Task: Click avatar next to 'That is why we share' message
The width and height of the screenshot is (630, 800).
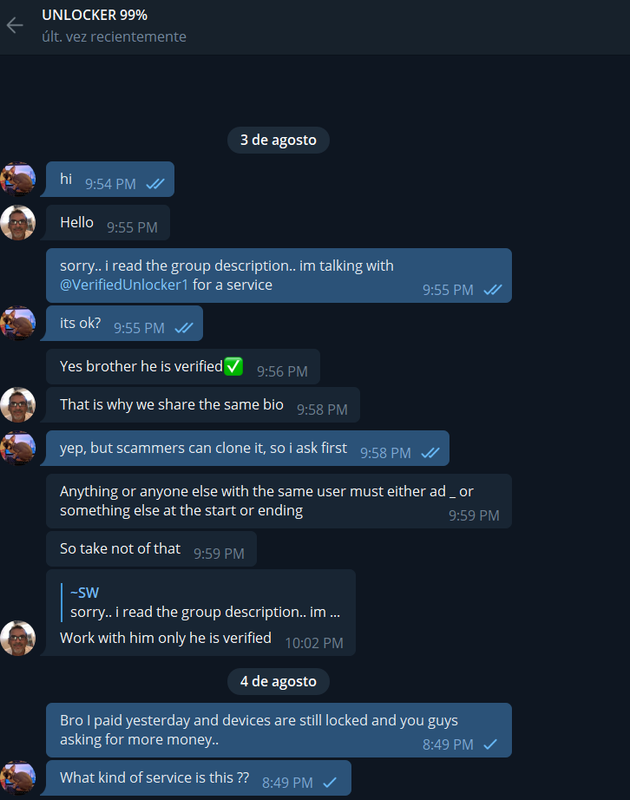Action: click(x=18, y=405)
